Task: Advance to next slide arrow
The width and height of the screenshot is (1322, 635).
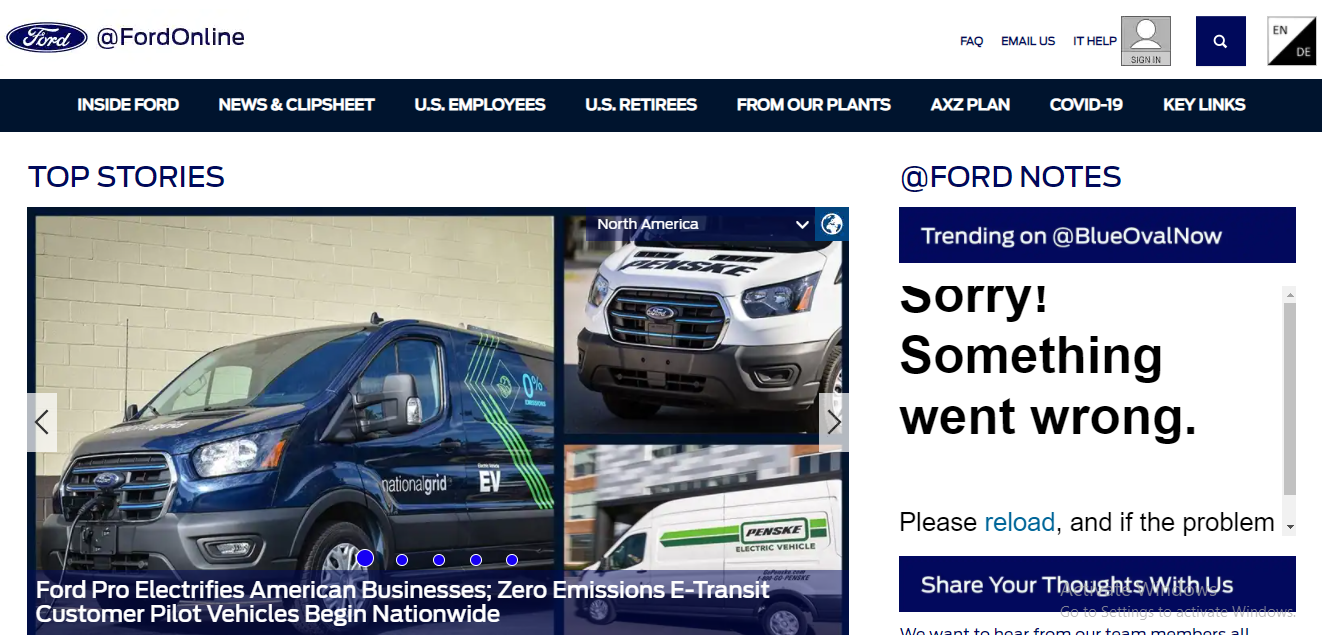Action: click(834, 422)
